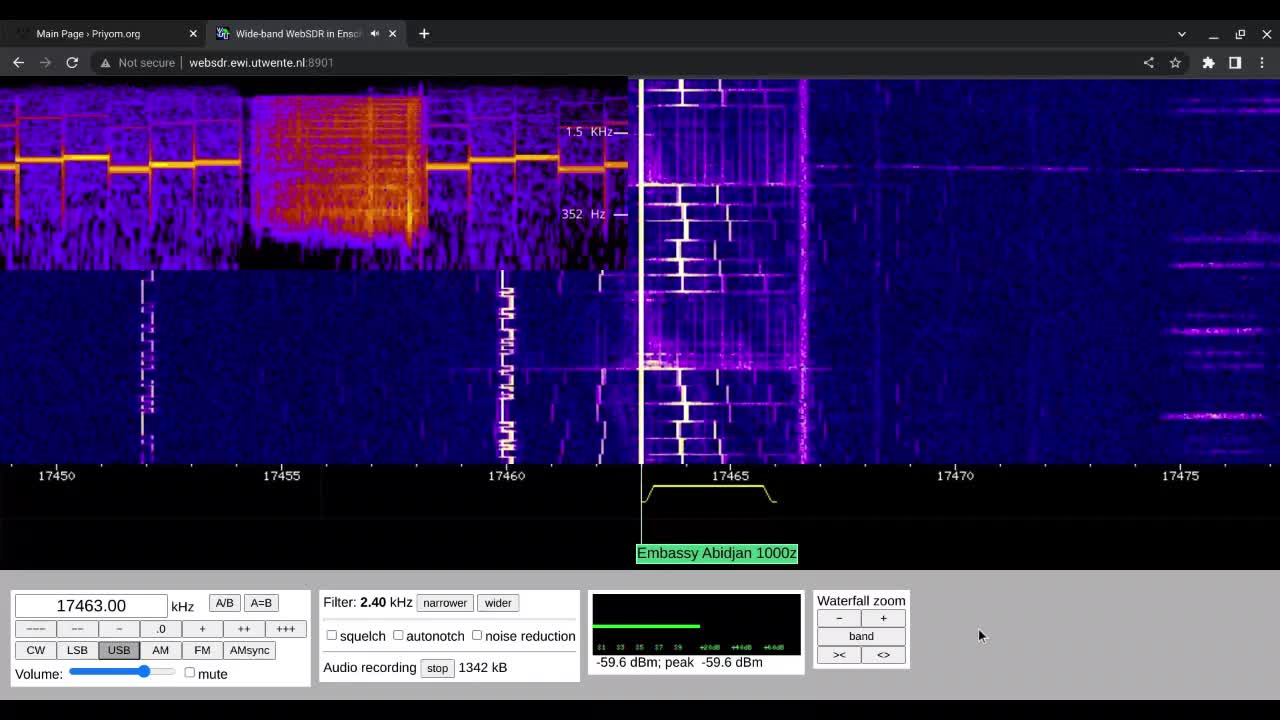
Task: Select LSB mode
Action: tap(77, 650)
